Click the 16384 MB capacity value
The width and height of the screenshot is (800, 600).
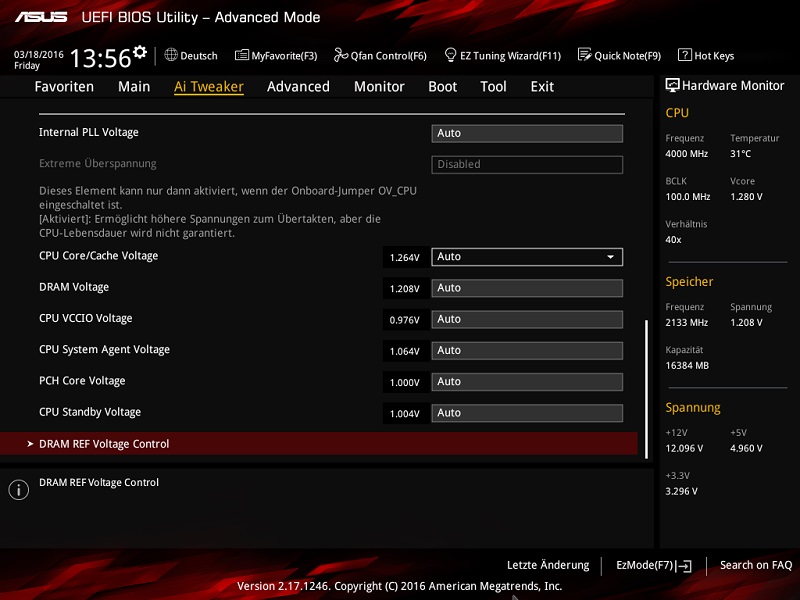[687, 365]
